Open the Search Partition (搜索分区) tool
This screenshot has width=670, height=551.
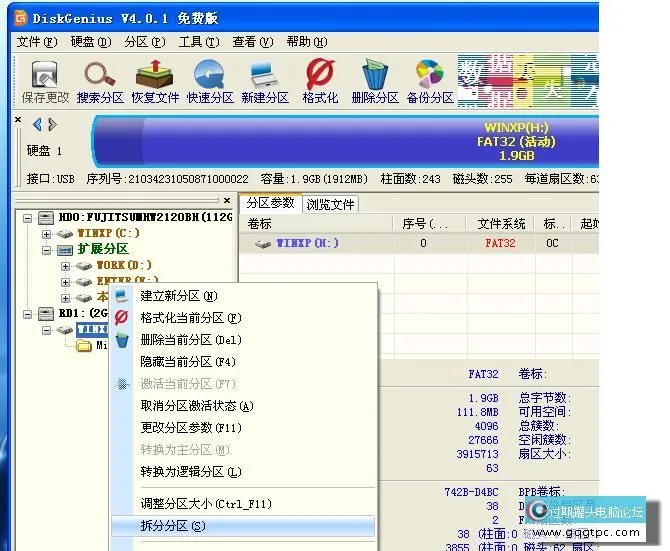pyautogui.click(x=100, y=75)
